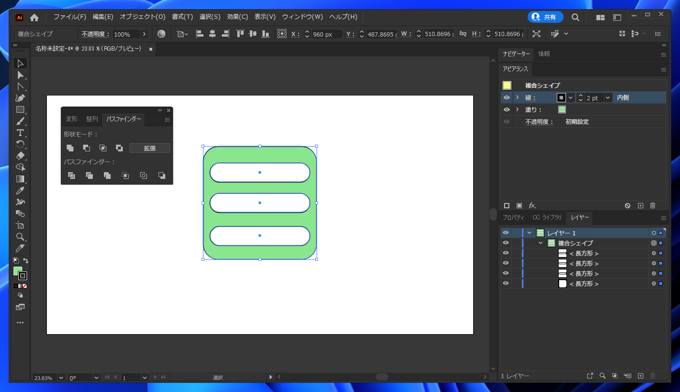The image size is (680, 392).
Task: Select the Pen tool
Action: point(20,98)
